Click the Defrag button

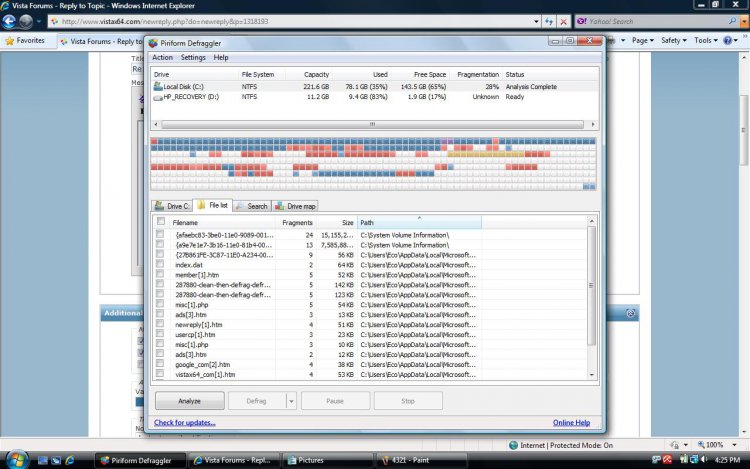pyautogui.click(x=257, y=401)
